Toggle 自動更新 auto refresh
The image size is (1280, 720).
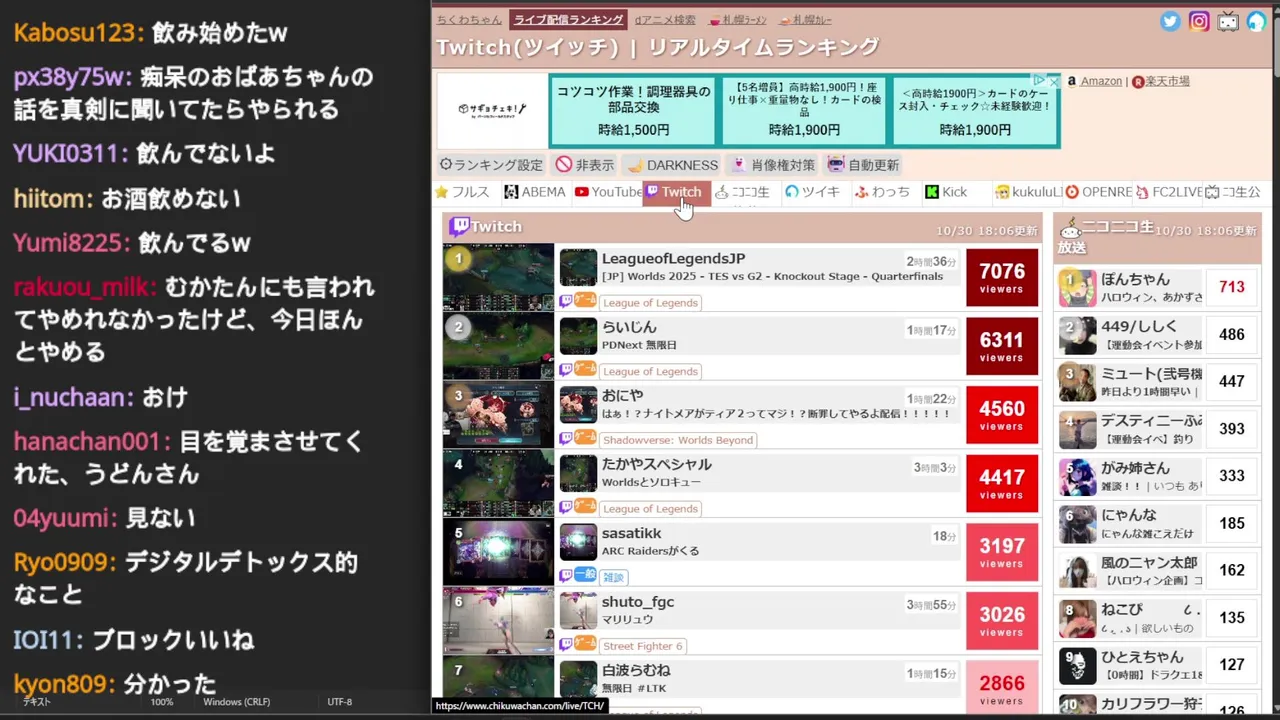(863, 165)
